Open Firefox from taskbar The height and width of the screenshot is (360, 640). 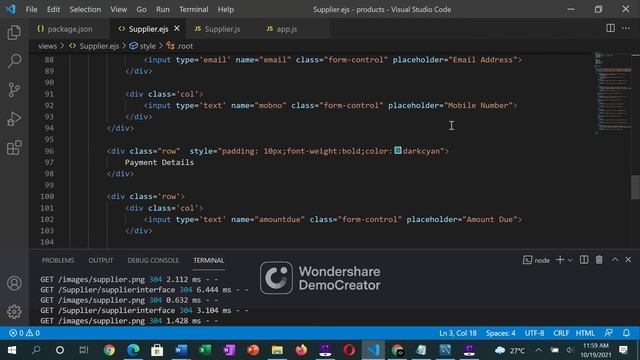tap(301, 350)
